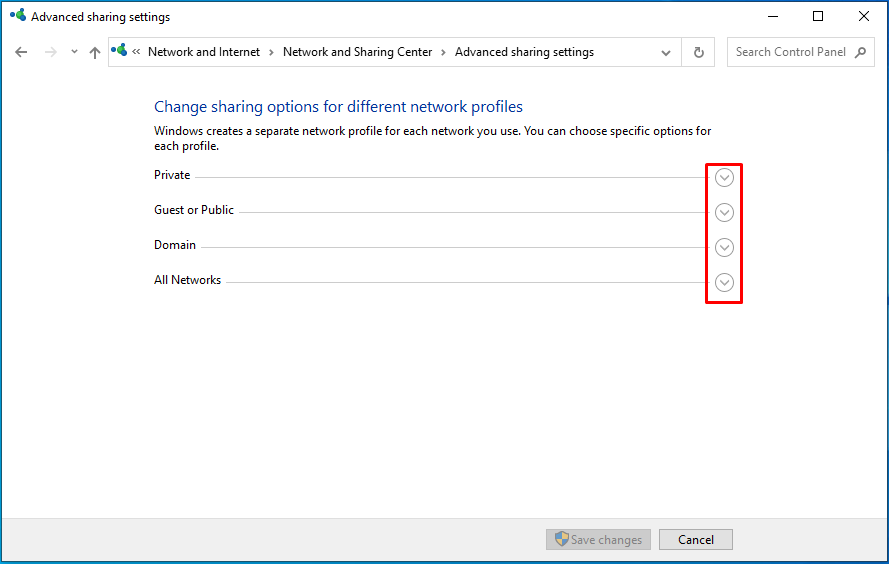
Task: Click the search magnifier icon
Action: tap(860, 52)
